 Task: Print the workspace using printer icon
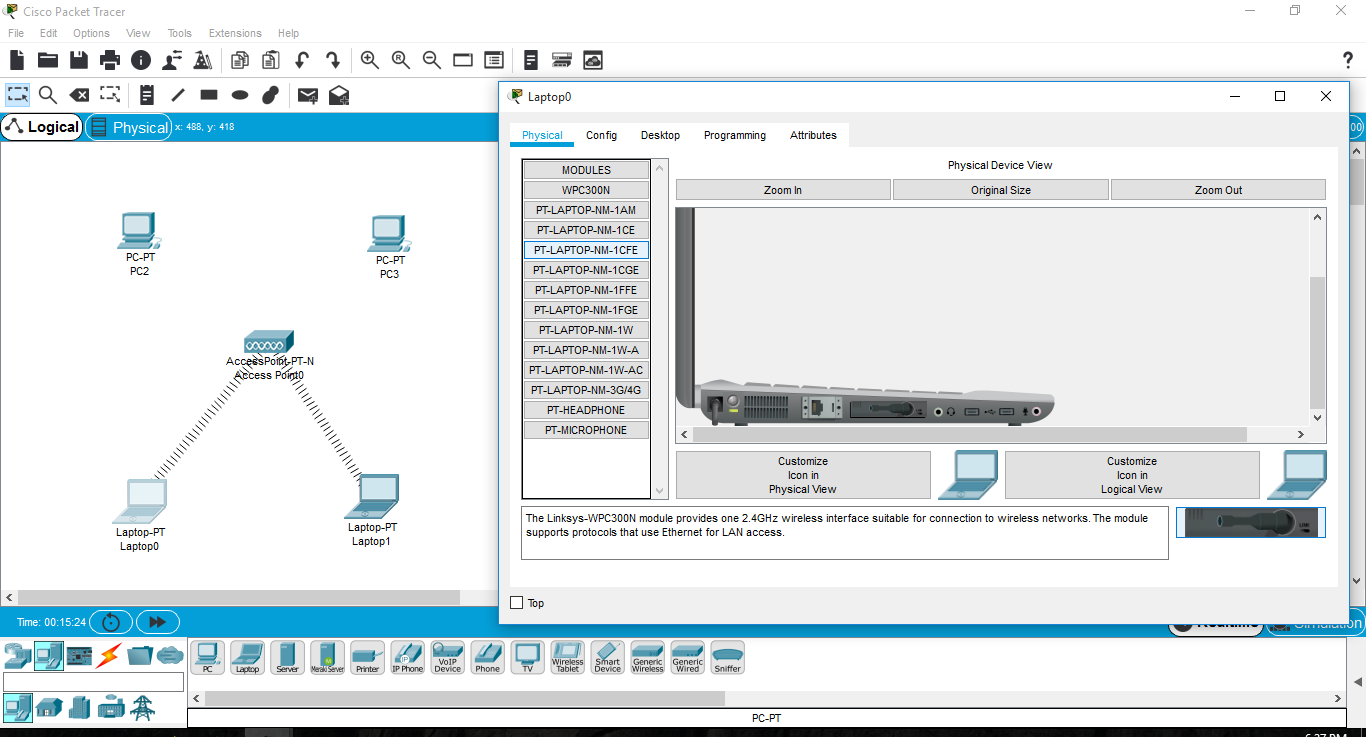point(110,60)
